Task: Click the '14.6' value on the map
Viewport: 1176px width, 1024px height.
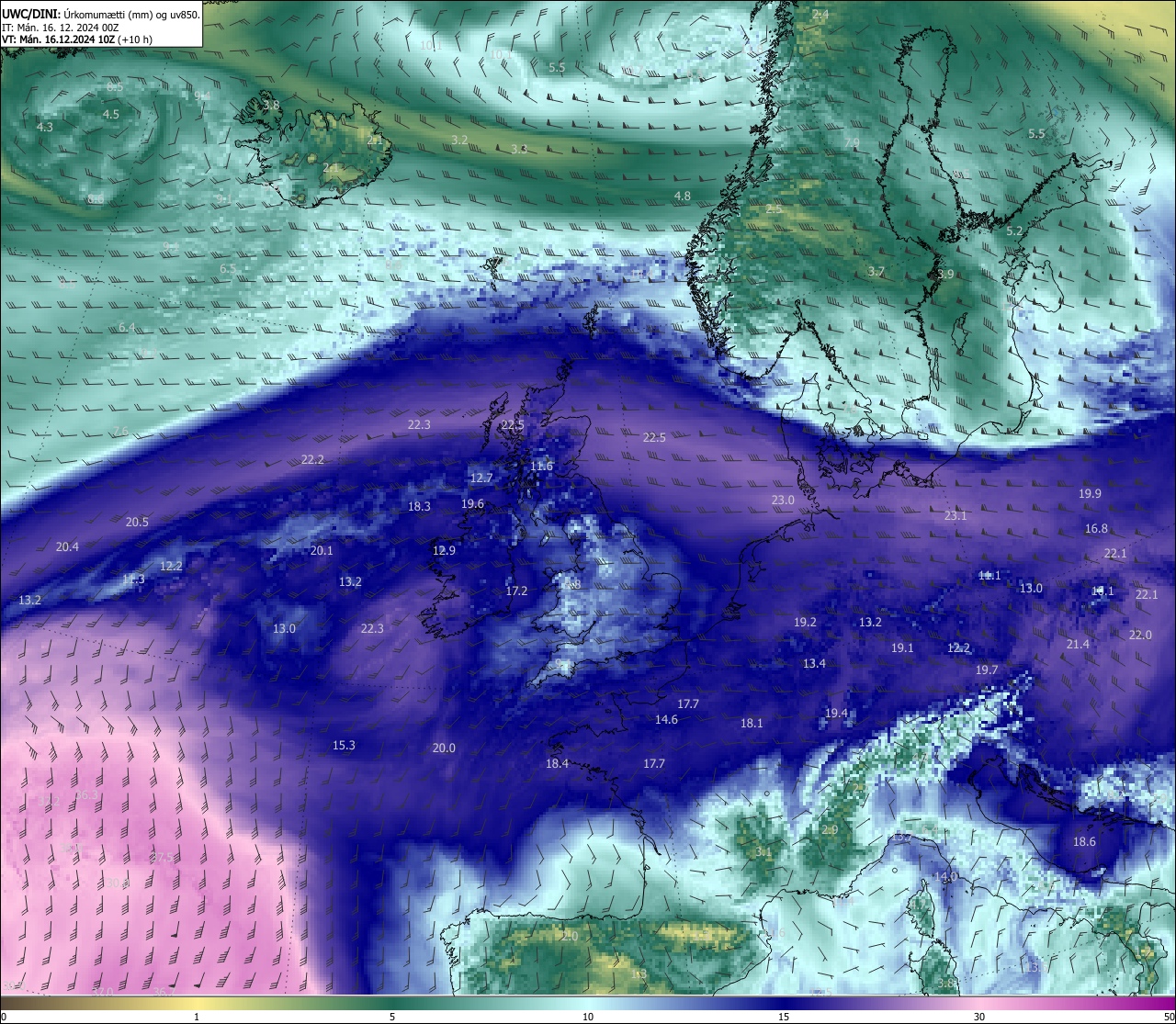Action: click(x=666, y=719)
